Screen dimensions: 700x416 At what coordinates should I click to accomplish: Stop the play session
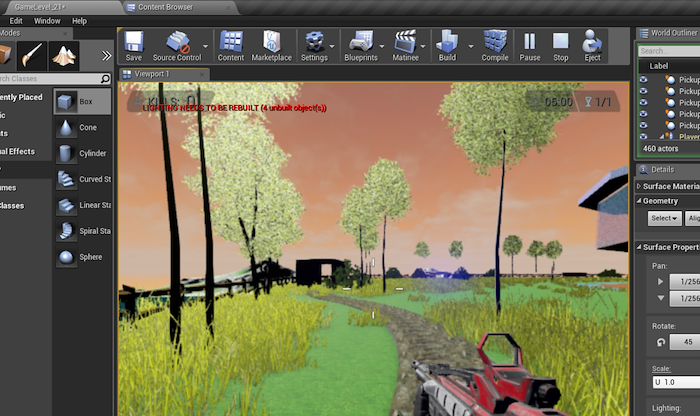tap(561, 46)
